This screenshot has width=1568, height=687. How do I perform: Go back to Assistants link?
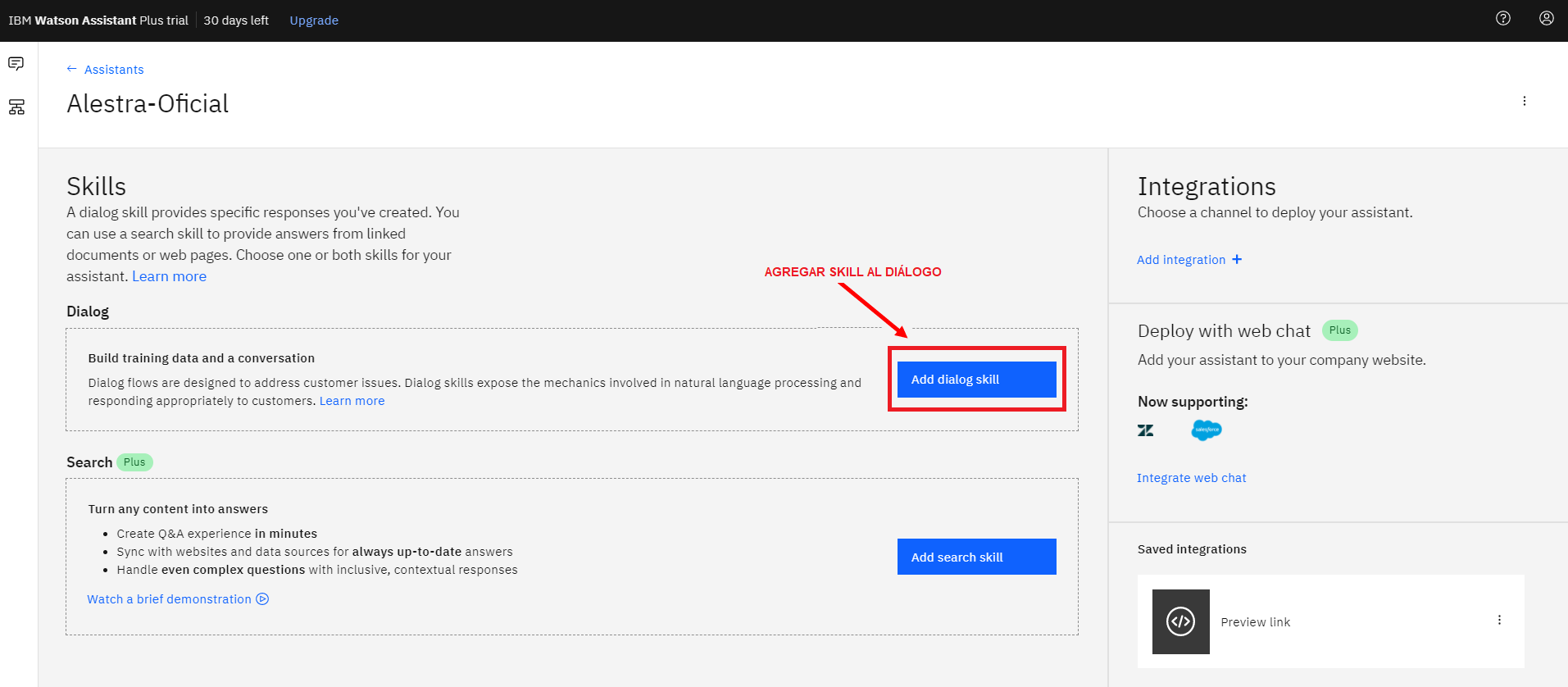[114, 70]
